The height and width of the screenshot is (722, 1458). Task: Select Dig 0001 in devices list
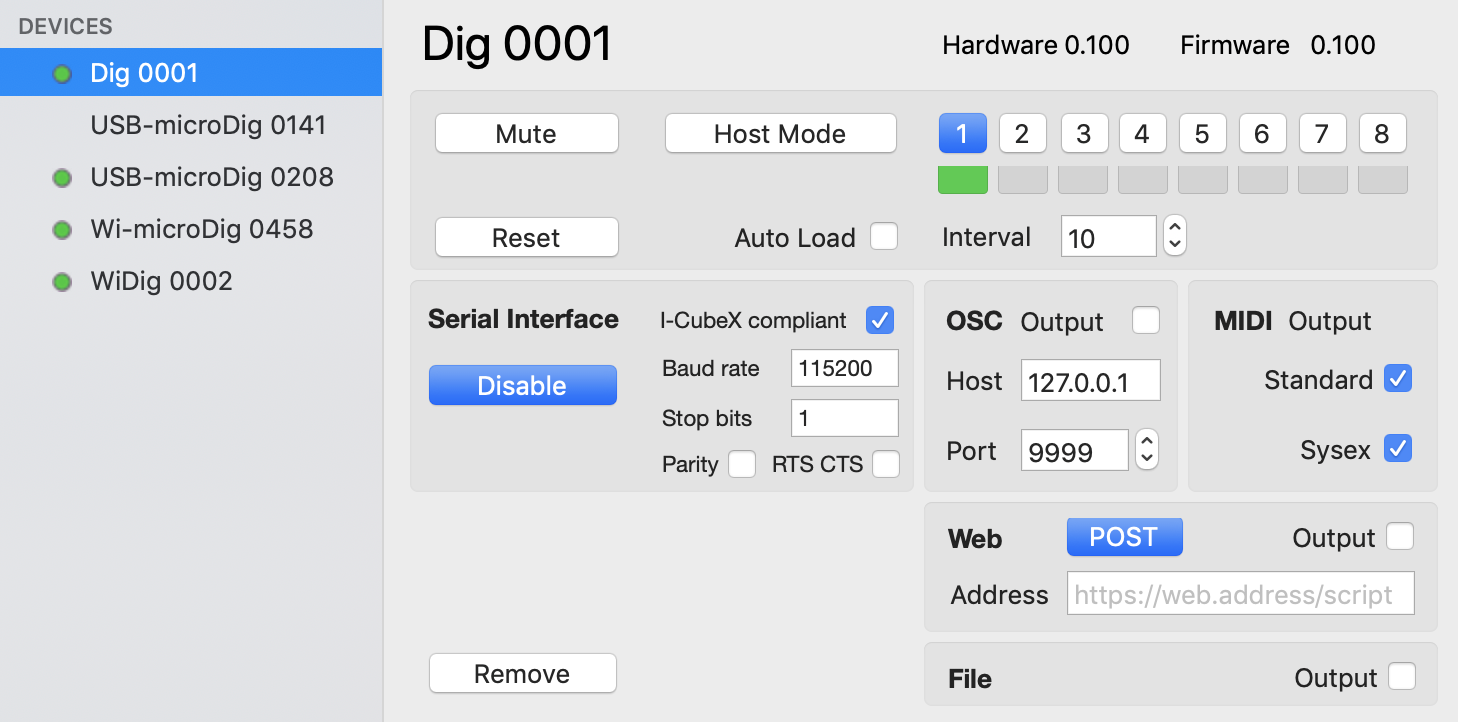(191, 73)
